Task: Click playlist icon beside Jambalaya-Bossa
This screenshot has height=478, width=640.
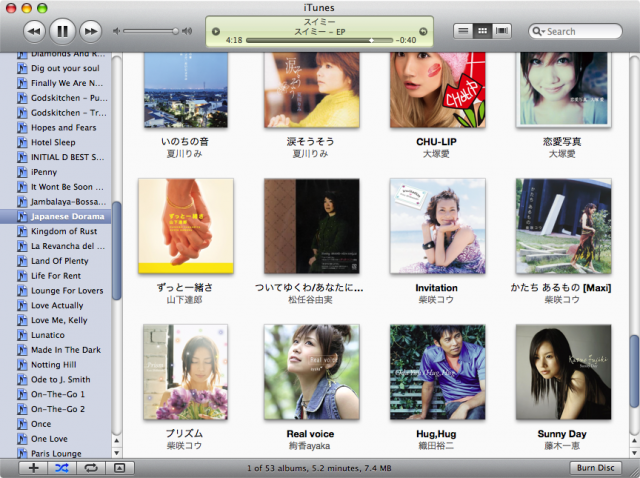Action: point(22,202)
